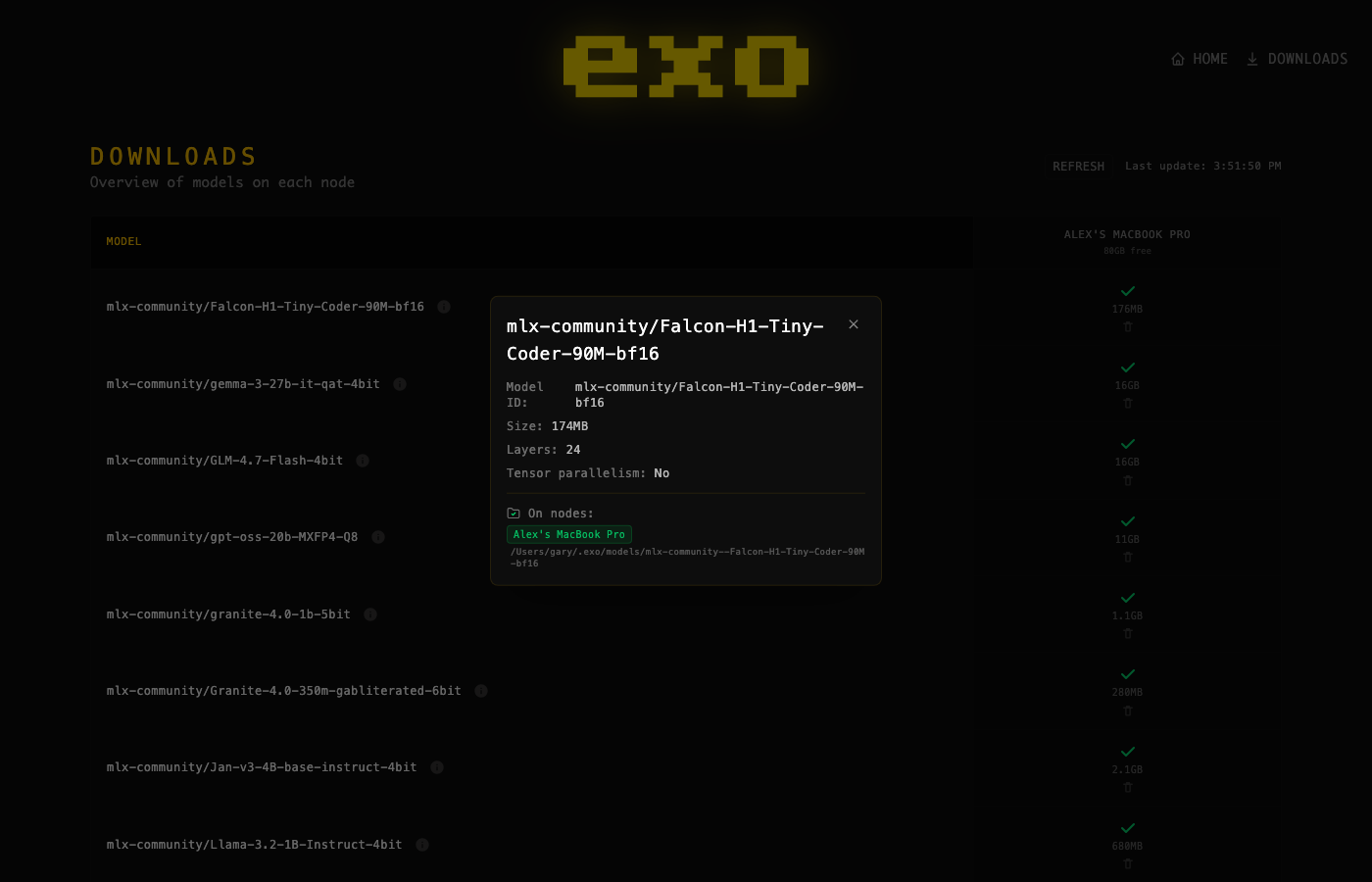Go to the HOME page

(1200, 59)
